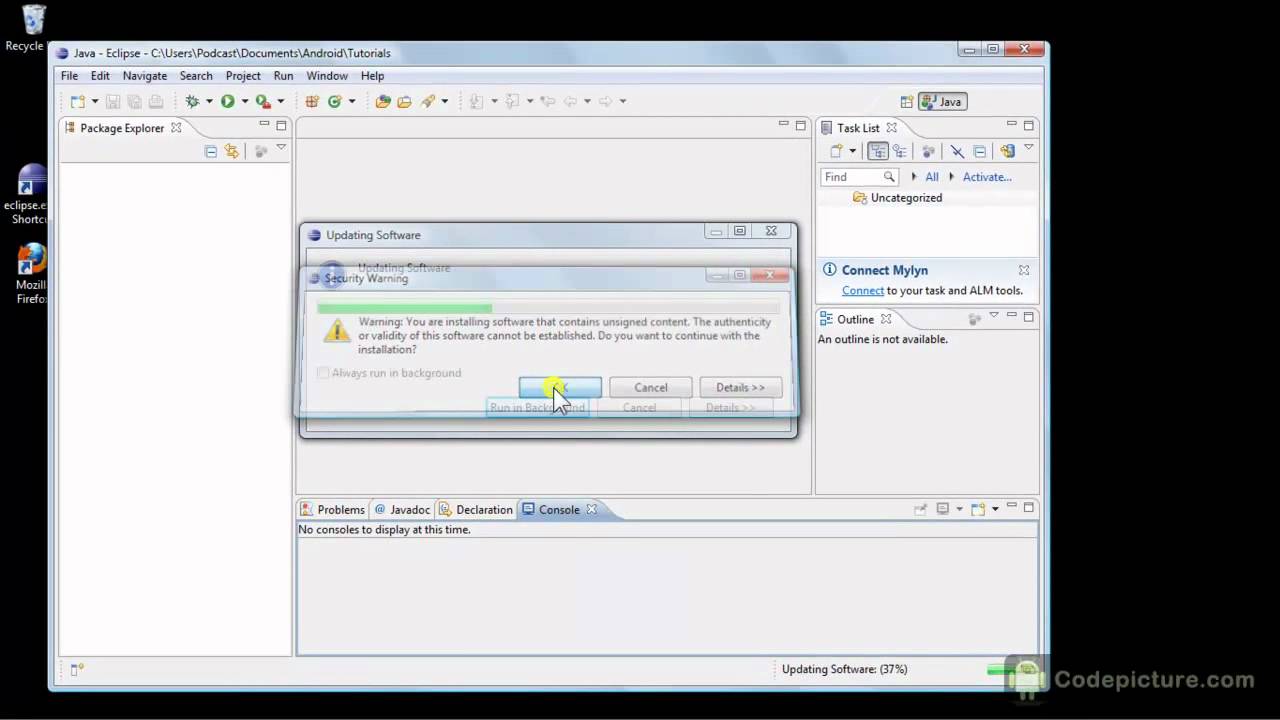Click Collapse All in Package Explorer
Image resolution: width=1280 pixels, height=720 pixels.
210,151
